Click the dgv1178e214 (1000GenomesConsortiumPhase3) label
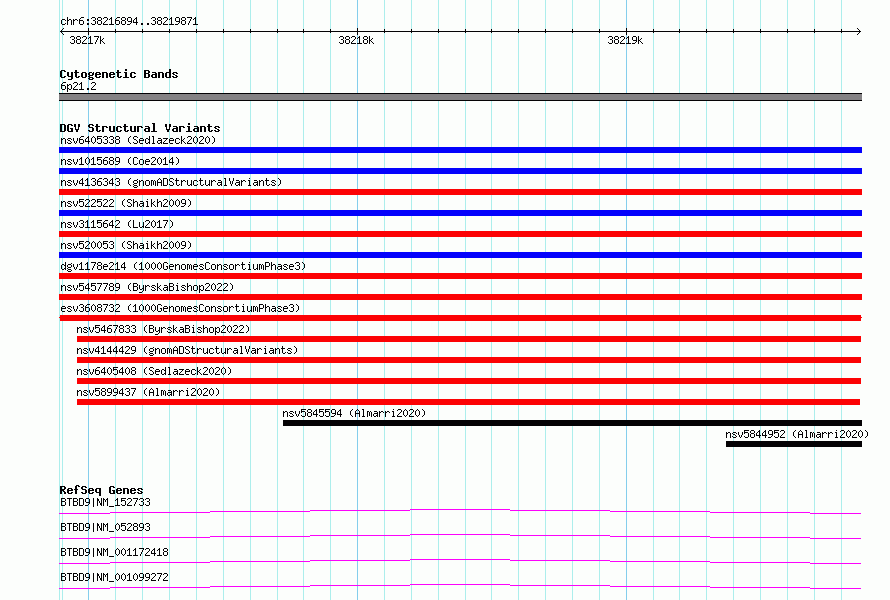Screen dimensions: 890x600 (x=183, y=266)
